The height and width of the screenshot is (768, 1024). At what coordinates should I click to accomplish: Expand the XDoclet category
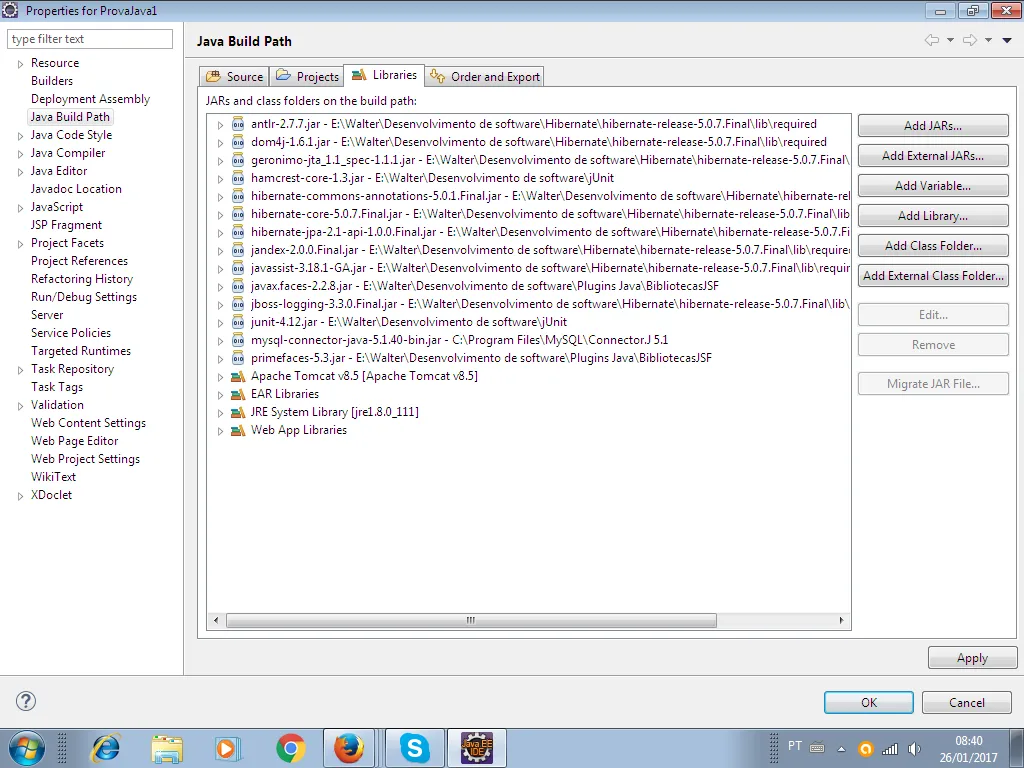[20, 496]
